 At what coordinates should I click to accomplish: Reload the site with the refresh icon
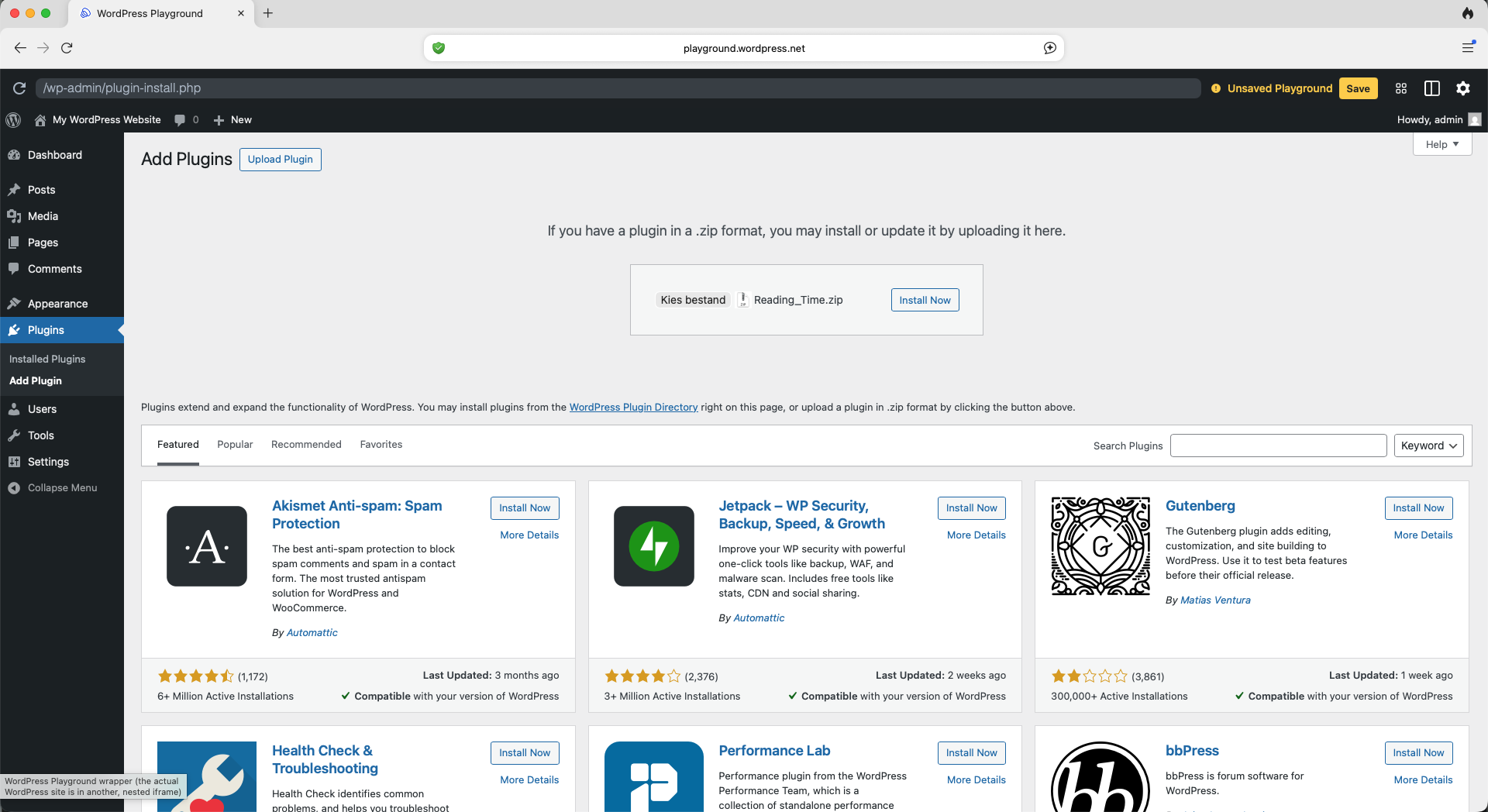(19, 88)
